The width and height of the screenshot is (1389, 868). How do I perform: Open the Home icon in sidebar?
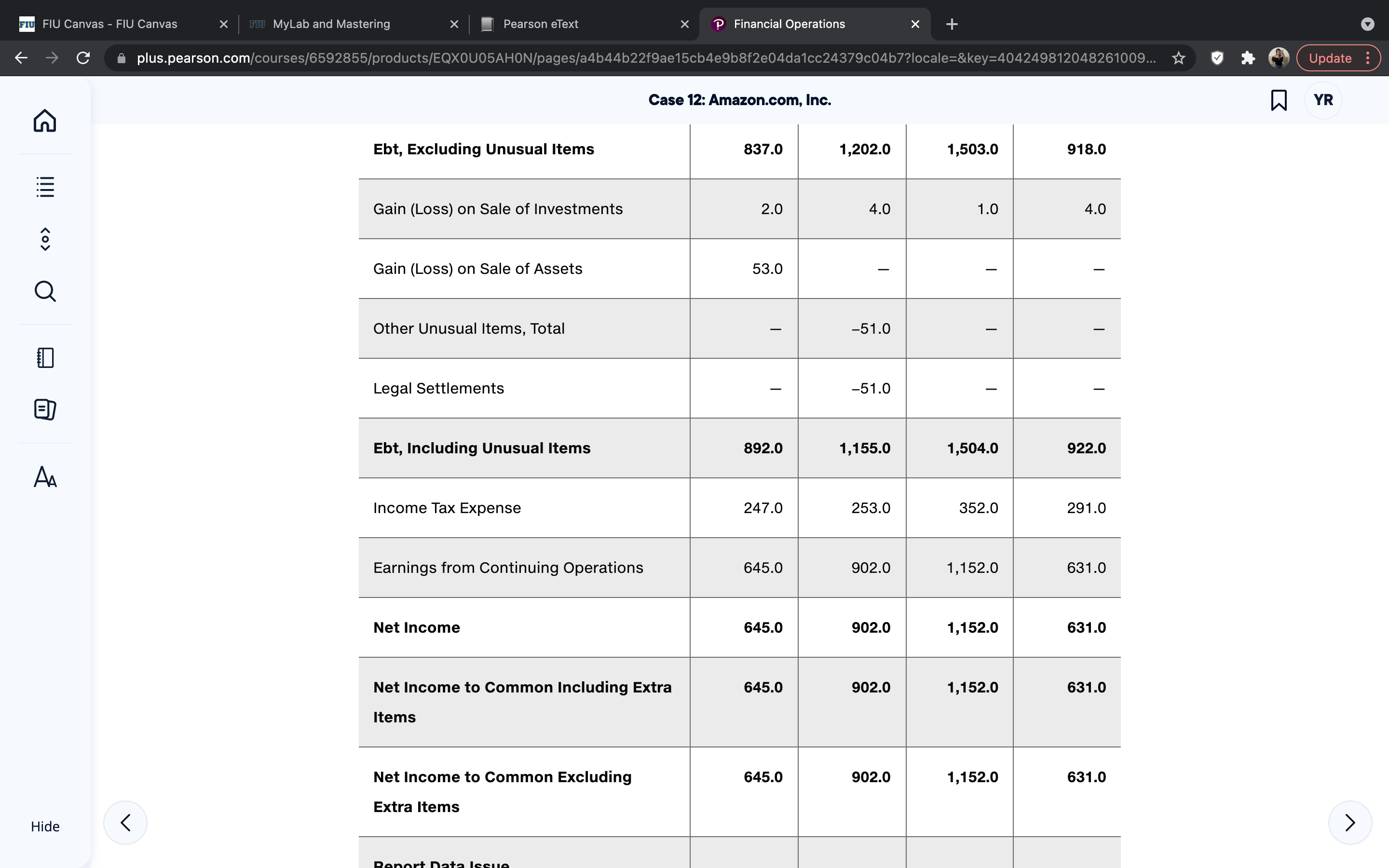[45, 121]
